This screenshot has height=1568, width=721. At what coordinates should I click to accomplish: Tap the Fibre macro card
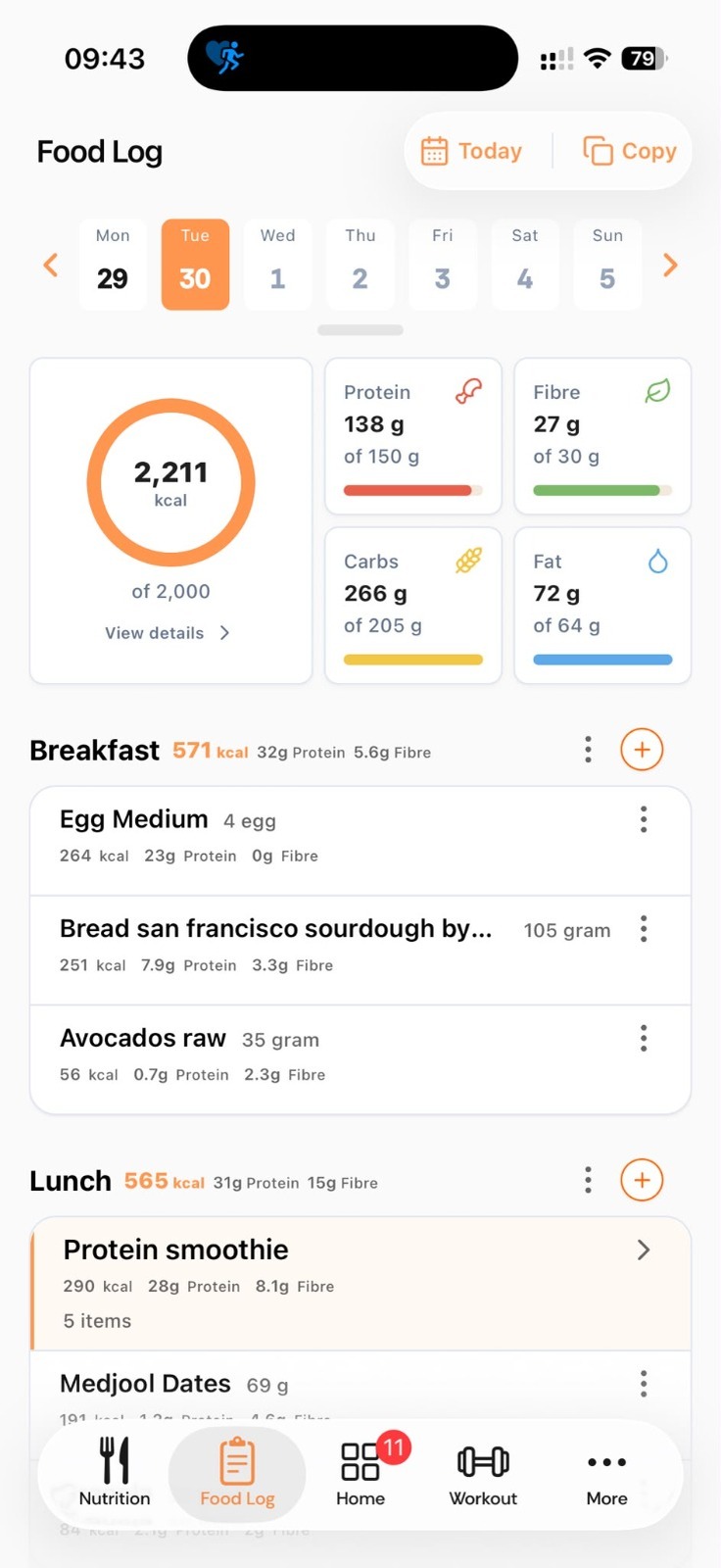coord(602,436)
